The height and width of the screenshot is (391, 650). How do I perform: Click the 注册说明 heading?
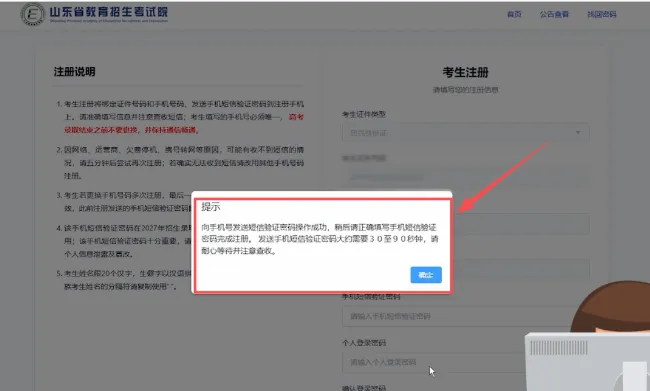[75, 72]
